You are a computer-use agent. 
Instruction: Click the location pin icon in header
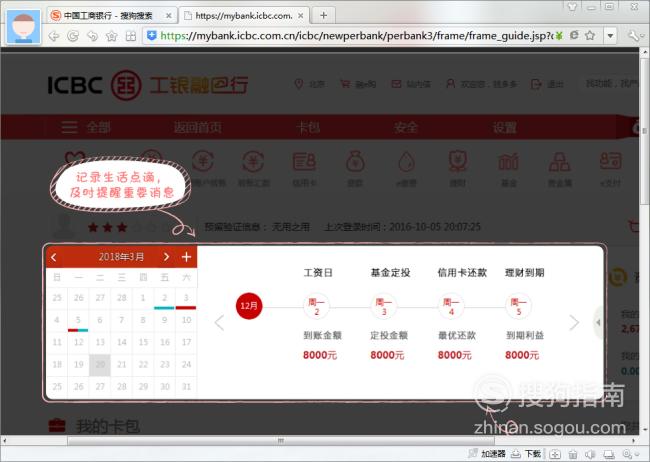[298, 84]
